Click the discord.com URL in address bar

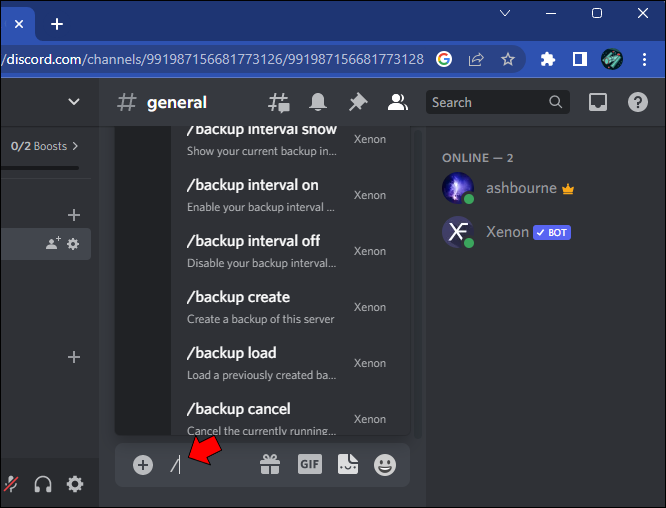click(x=212, y=59)
